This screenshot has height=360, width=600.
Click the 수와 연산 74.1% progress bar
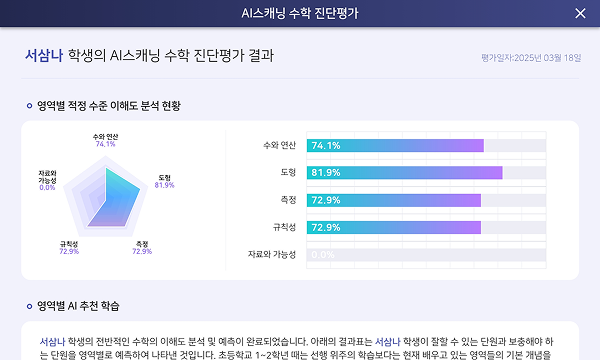[x=426, y=145]
